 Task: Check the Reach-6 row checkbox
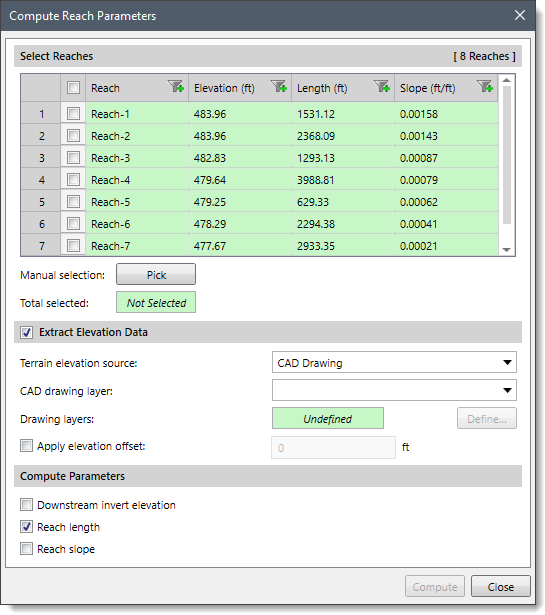pyautogui.click(x=73, y=224)
